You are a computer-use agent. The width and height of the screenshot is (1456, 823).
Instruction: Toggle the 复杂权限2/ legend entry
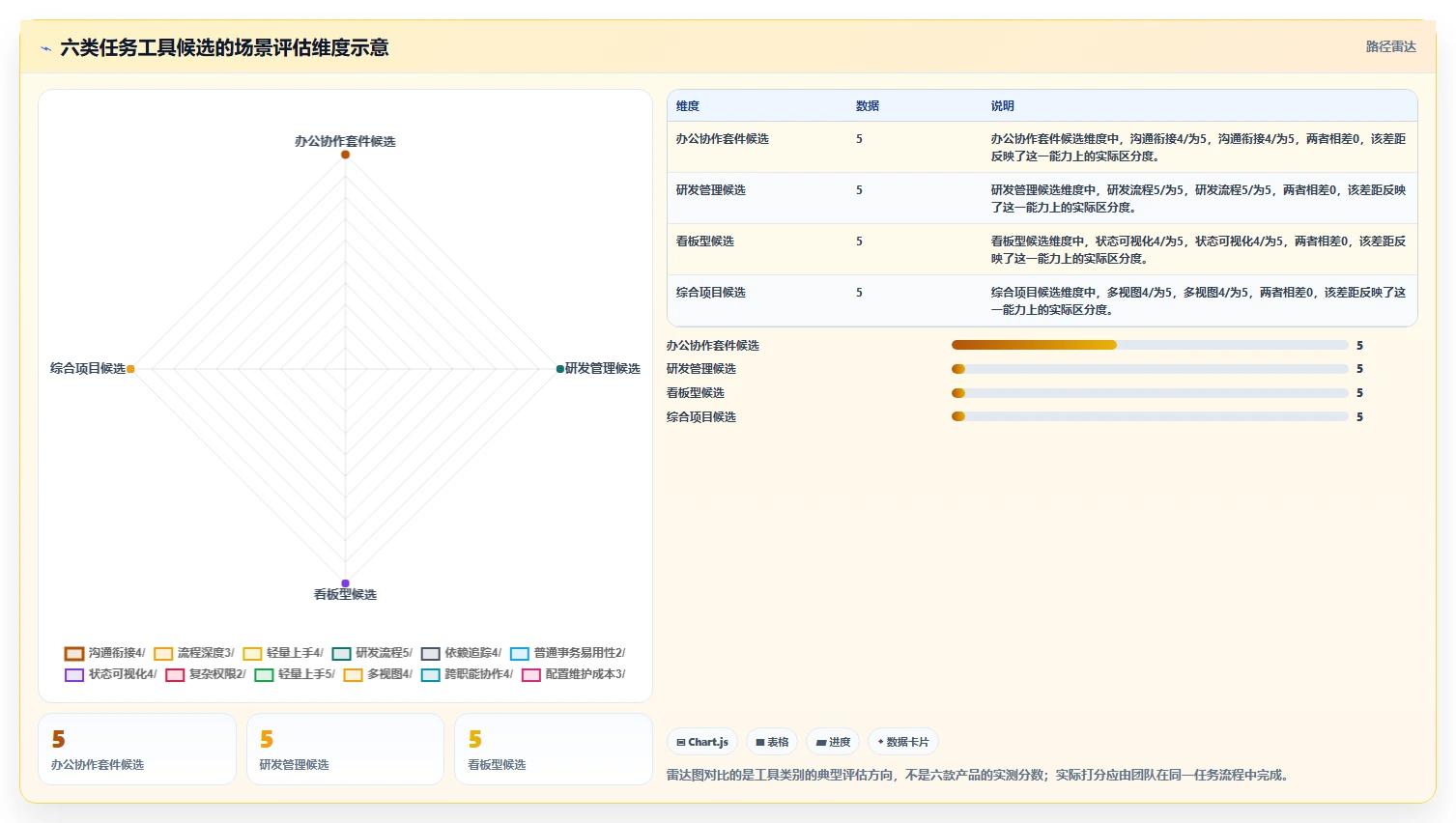[x=206, y=675]
